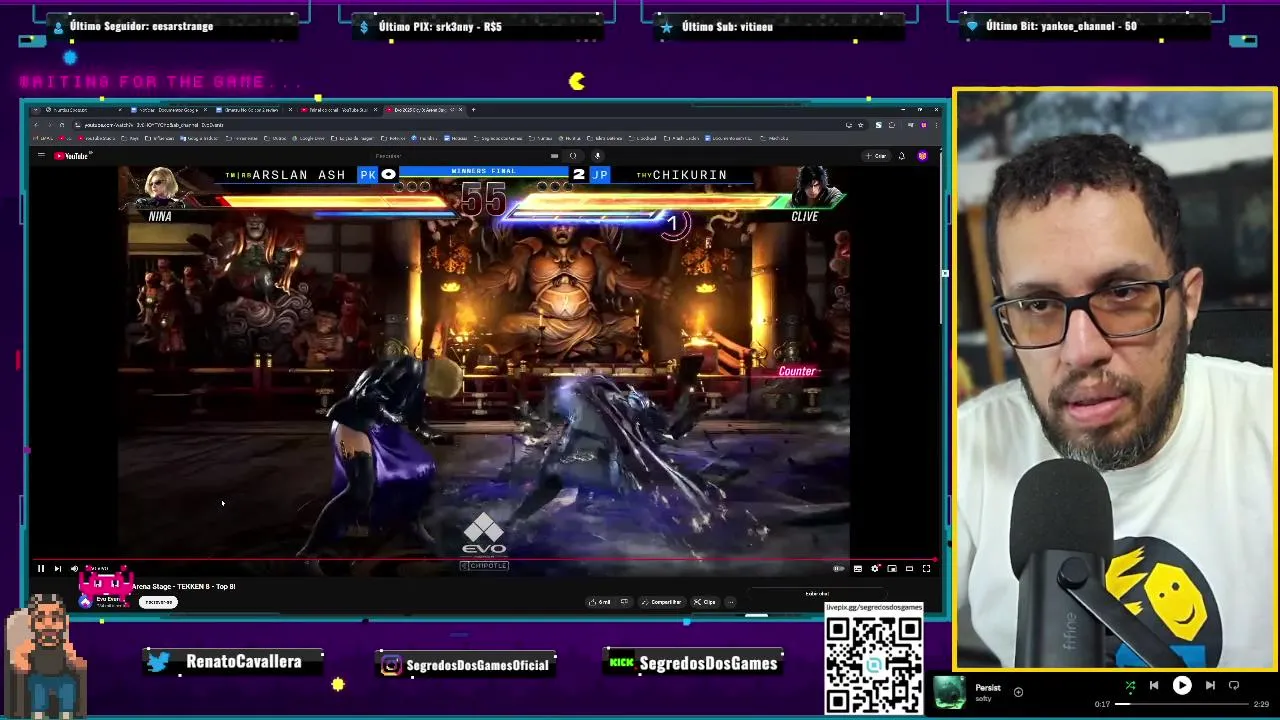This screenshot has width=1280, height=720.
Task: Open a new browser tab with plus
Action: click(x=474, y=110)
